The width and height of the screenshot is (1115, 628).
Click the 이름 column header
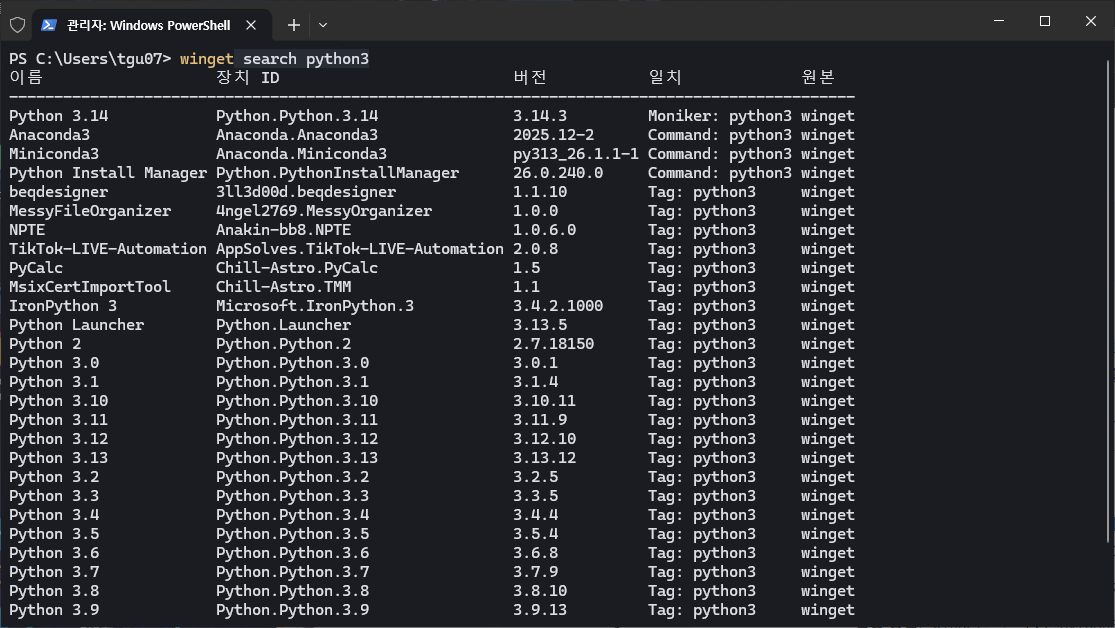tap(26, 78)
